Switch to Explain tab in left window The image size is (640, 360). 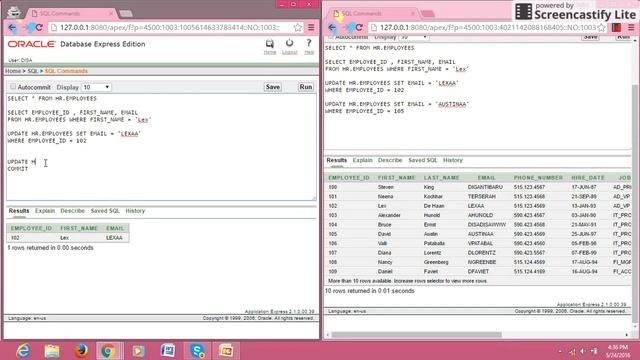pos(45,211)
